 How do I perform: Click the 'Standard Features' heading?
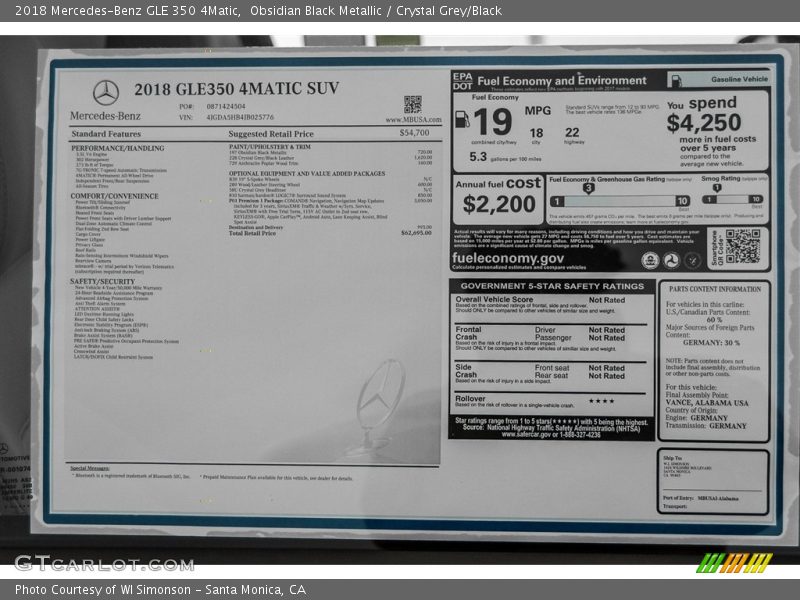(x=106, y=134)
